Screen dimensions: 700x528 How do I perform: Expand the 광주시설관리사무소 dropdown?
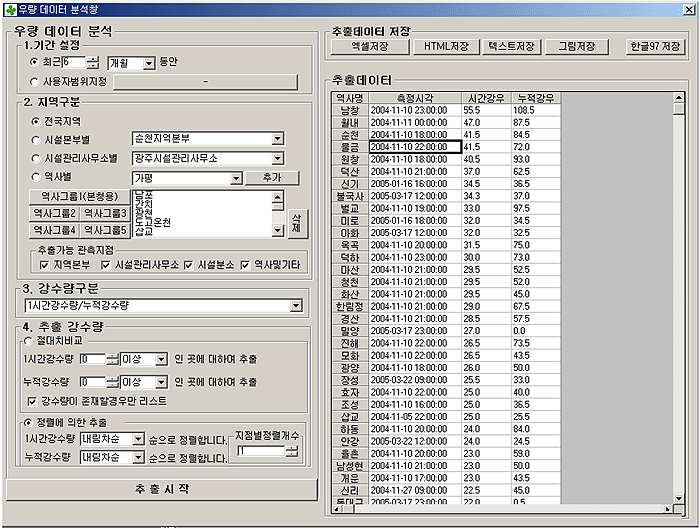(x=277, y=158)
